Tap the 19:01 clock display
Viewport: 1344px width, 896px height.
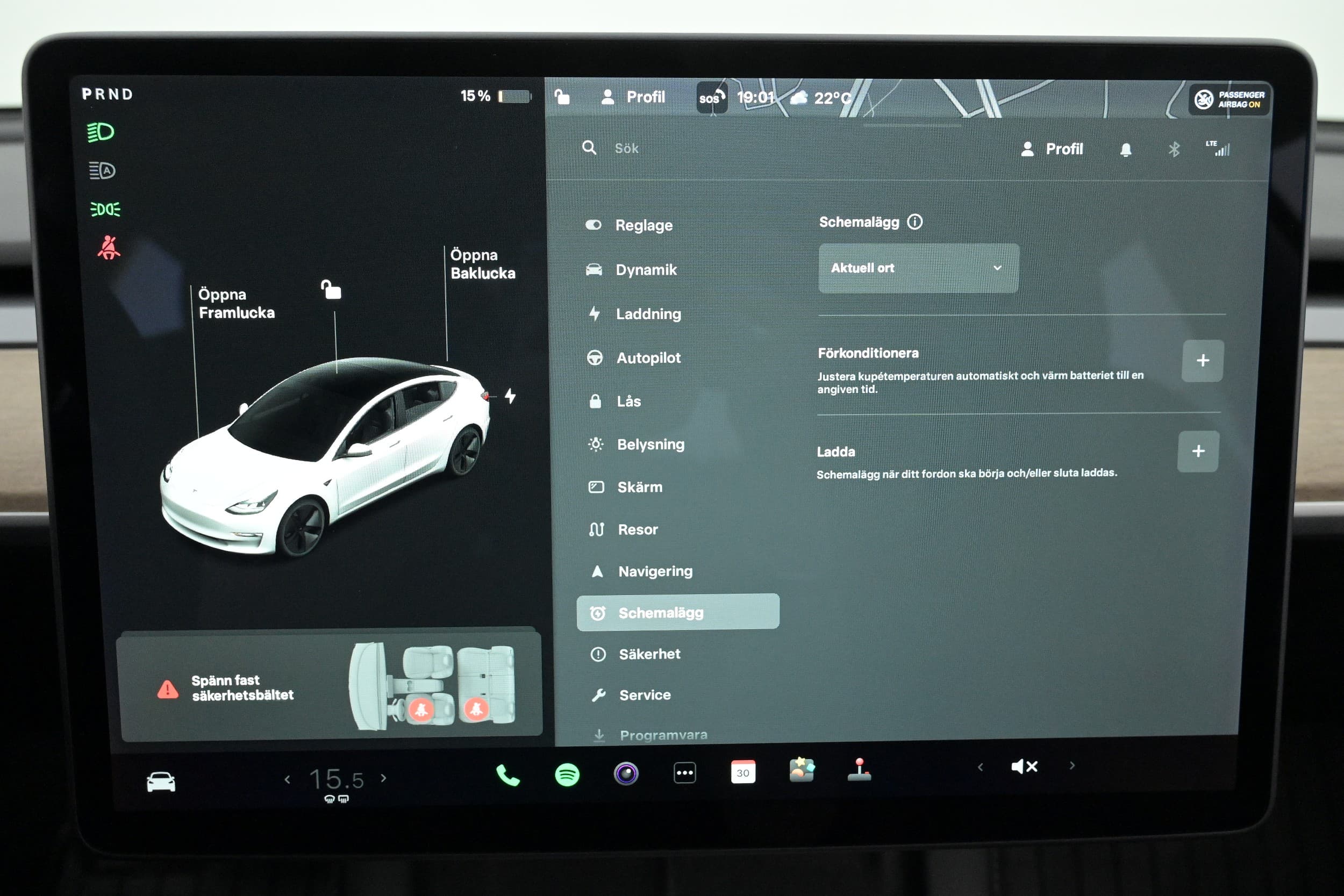(755, 98)
